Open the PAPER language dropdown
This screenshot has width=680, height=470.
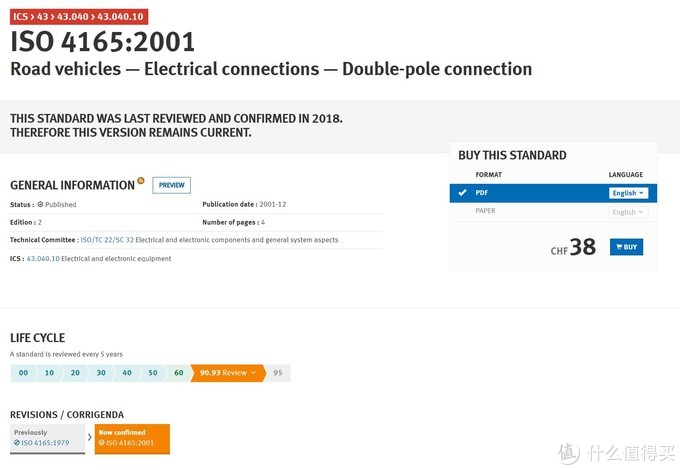click(x=628, y=212)
